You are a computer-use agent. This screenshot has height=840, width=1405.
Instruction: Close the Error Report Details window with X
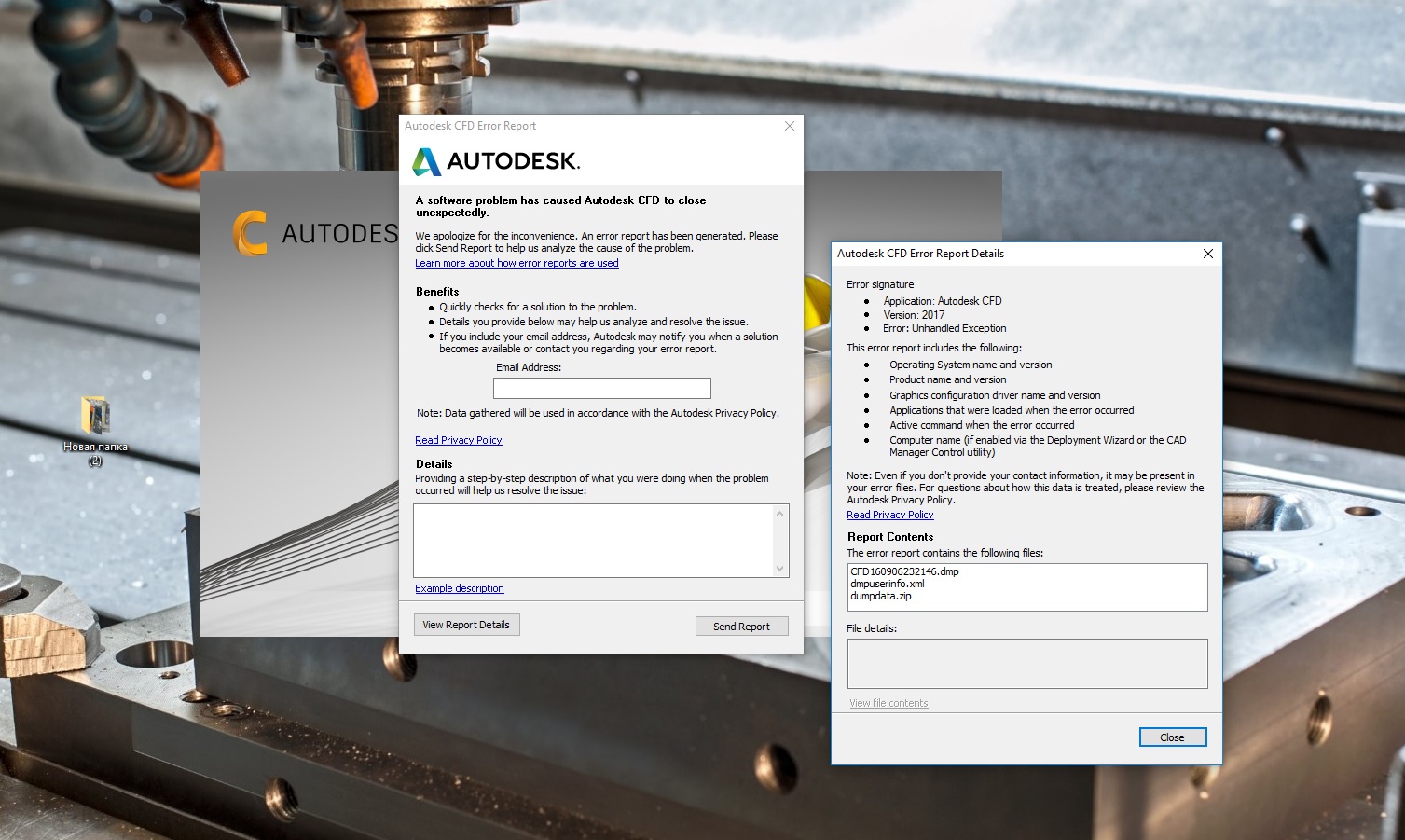1207,254
